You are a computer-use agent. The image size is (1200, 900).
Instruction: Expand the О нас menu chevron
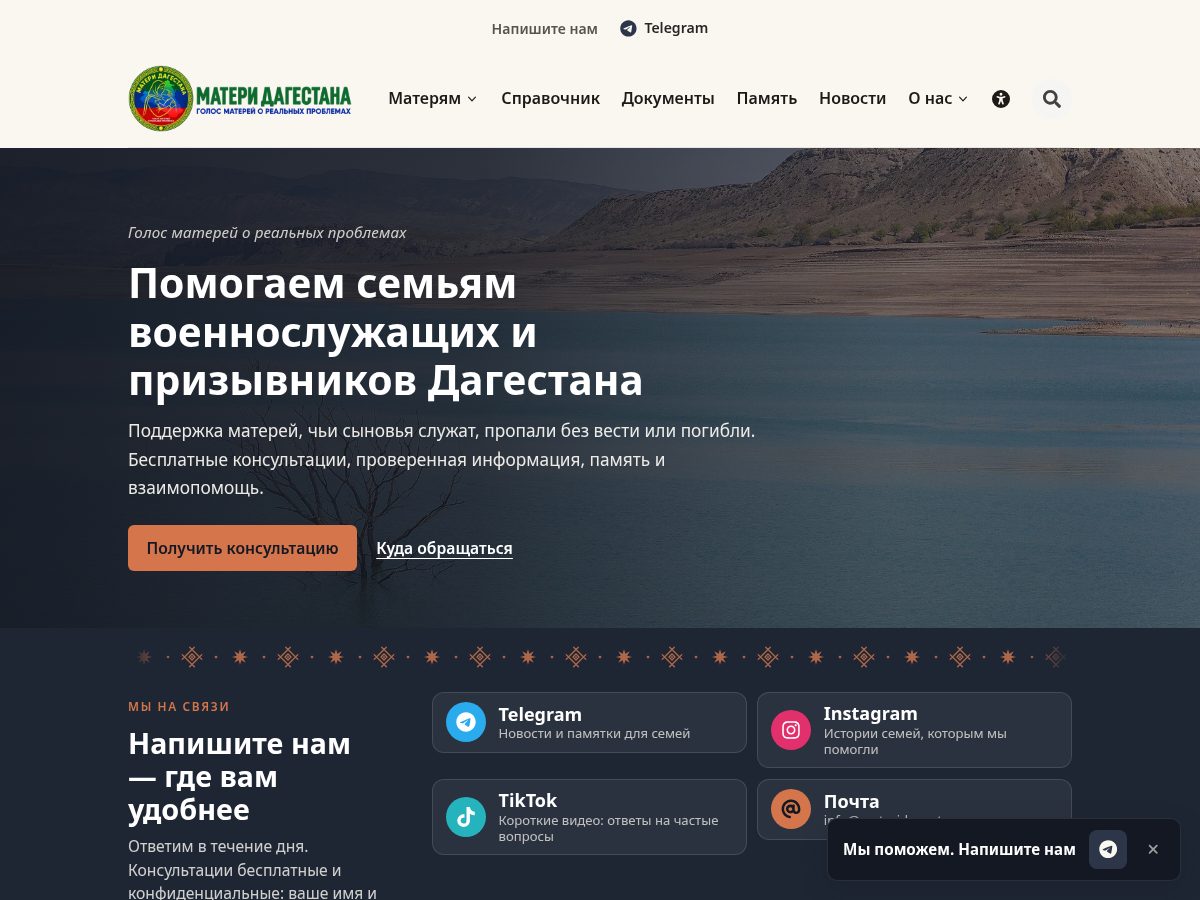[963, 99]
